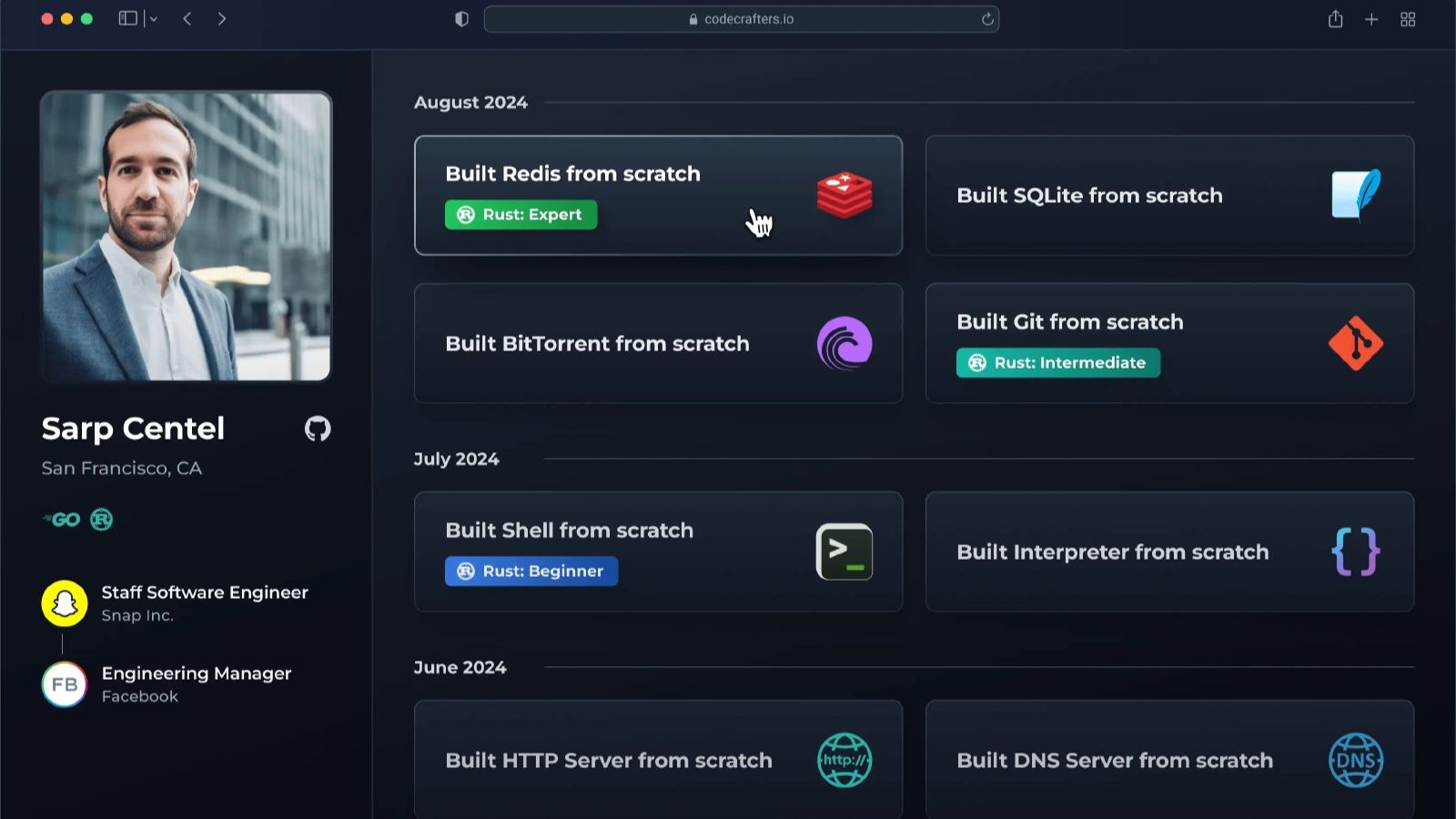The height and width of the screenshot is (819, 1456).
Task: Select the Interpreter curly braces icon
Action: 1355,551
